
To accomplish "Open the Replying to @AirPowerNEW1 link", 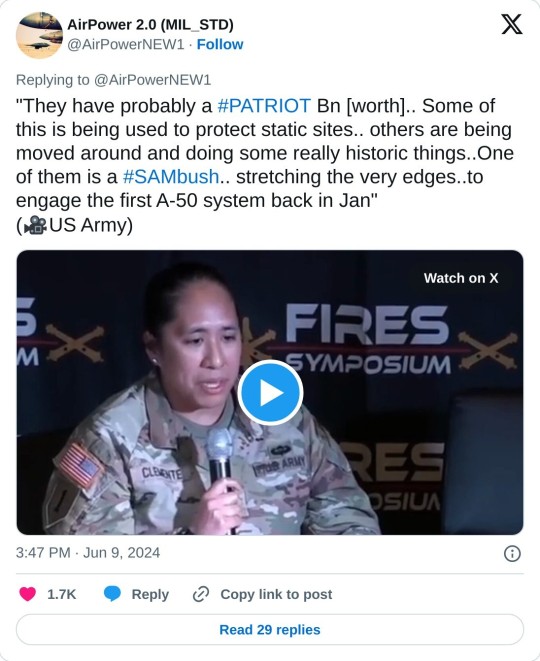I will (113, 80).
